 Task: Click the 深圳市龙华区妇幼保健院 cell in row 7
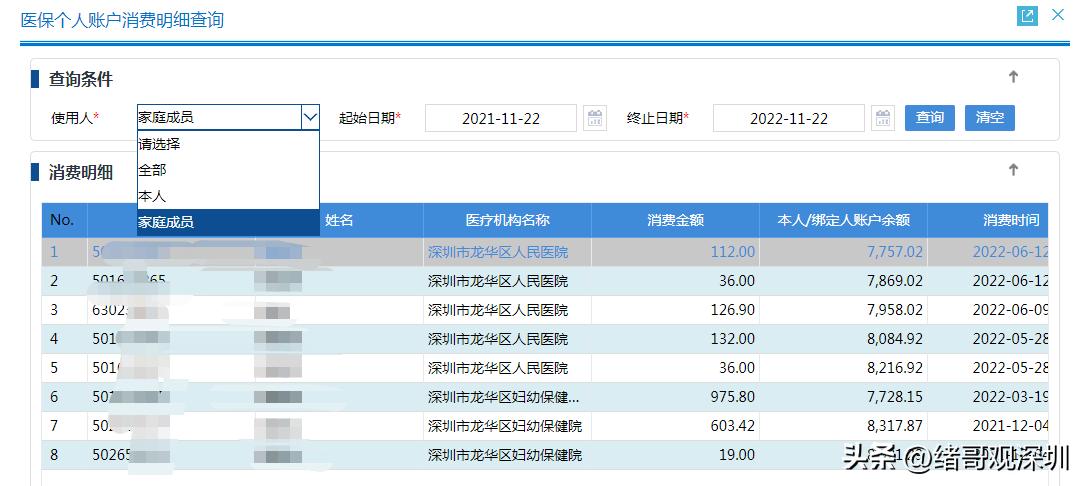click(x=505, y=426)
